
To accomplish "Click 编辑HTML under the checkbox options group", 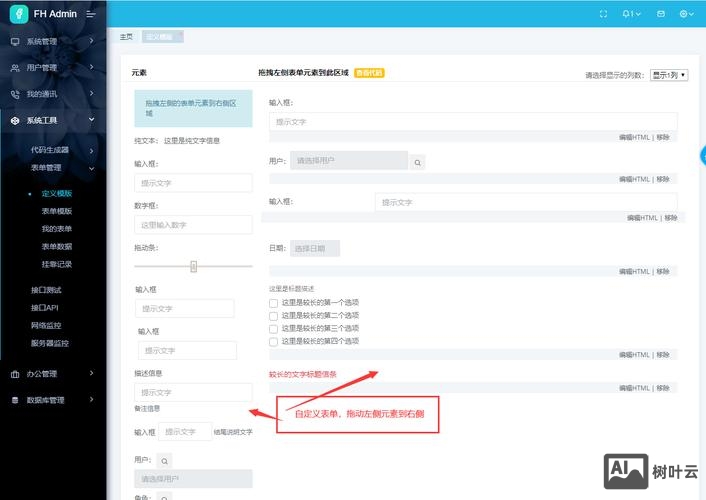I will pyautogui.click(x=634, y=355).
